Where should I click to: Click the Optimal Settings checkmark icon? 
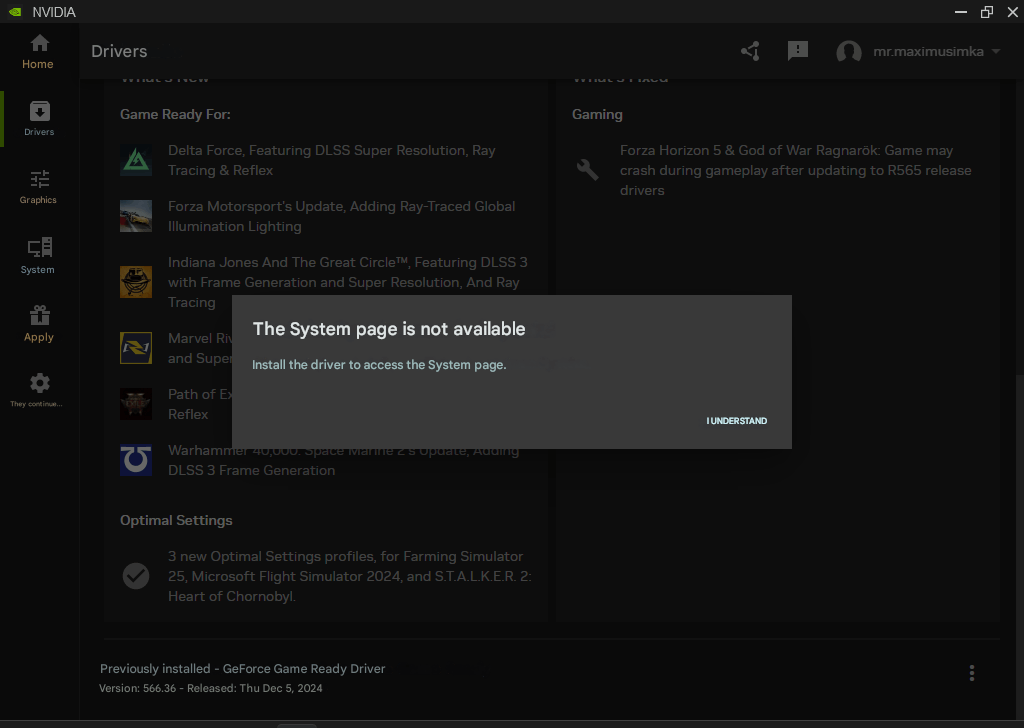(x=136, y=576)
